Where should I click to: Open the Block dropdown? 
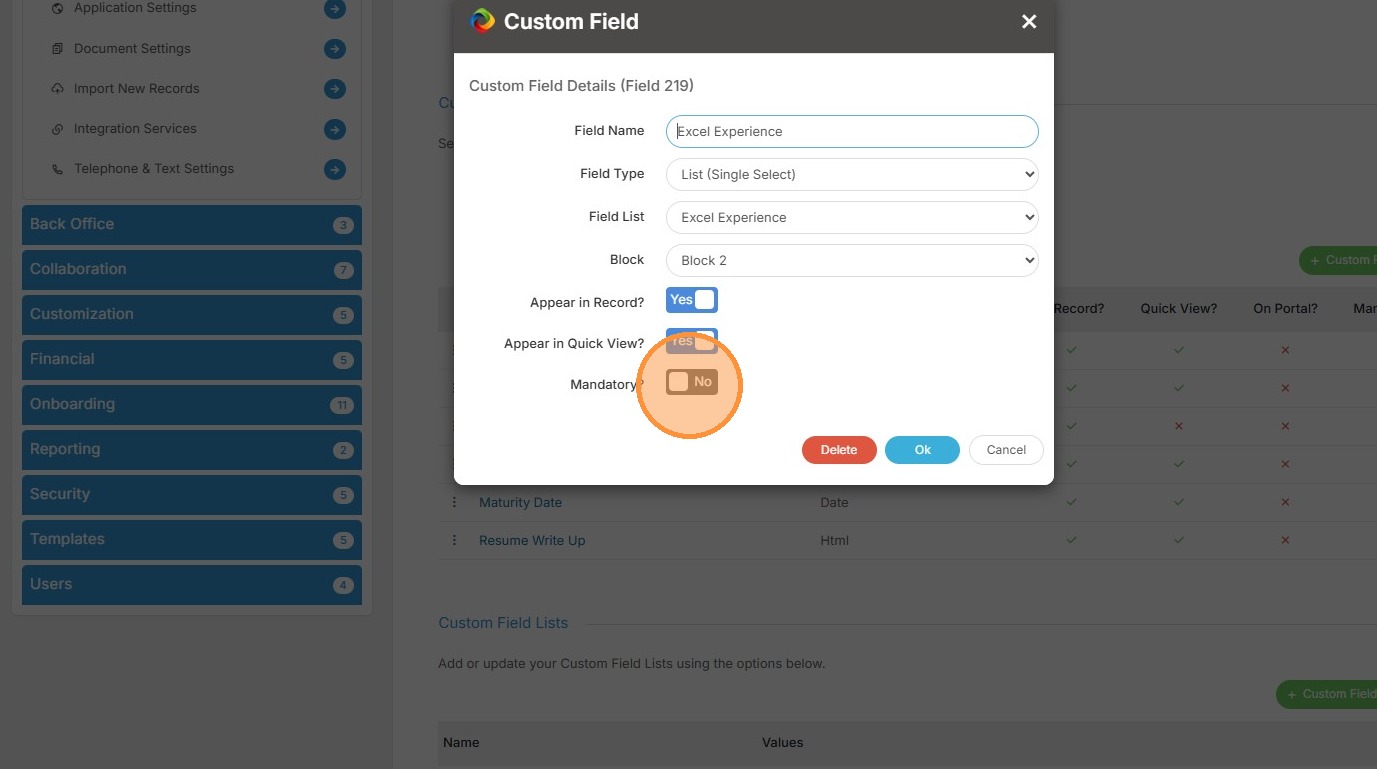852,260
